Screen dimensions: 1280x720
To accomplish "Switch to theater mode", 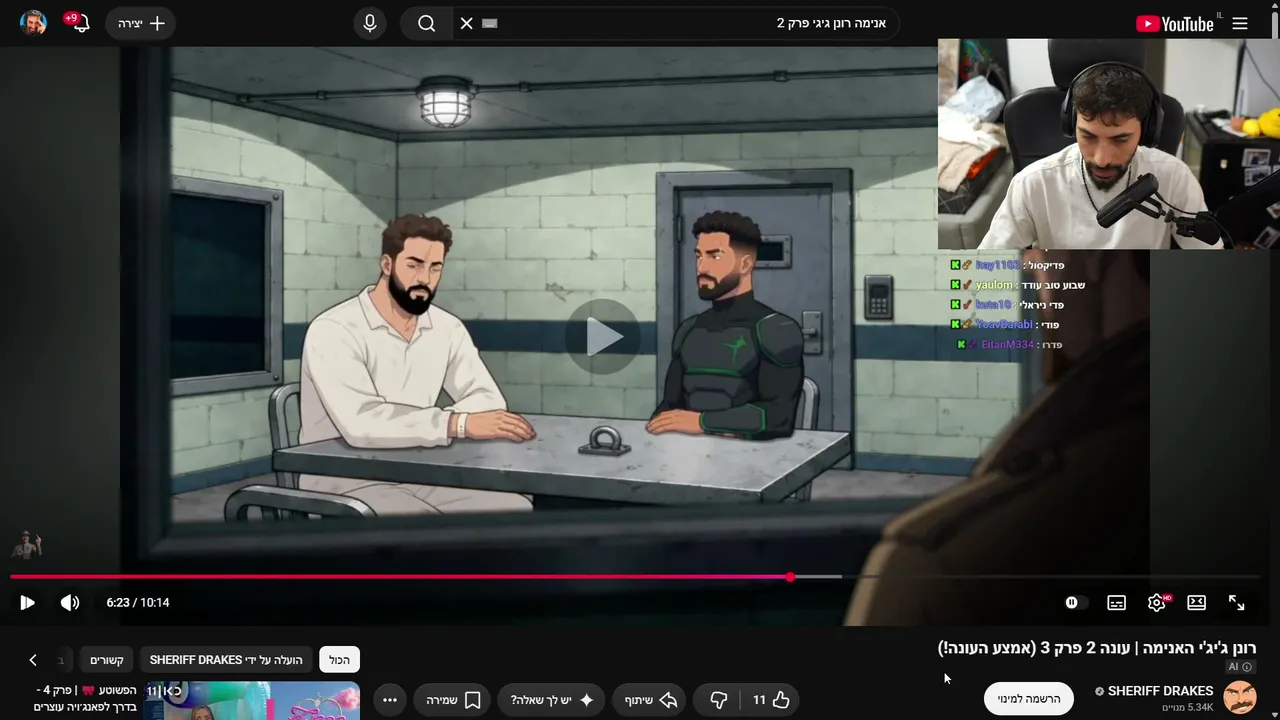I will coord(1196,602).
